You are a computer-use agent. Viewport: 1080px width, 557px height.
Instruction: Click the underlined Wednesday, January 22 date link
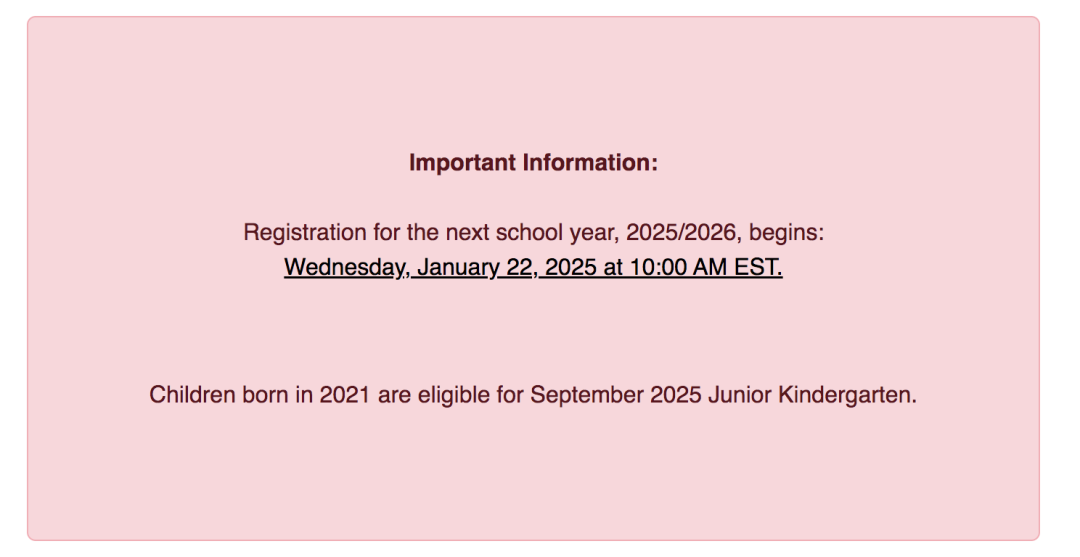(533, 267)
